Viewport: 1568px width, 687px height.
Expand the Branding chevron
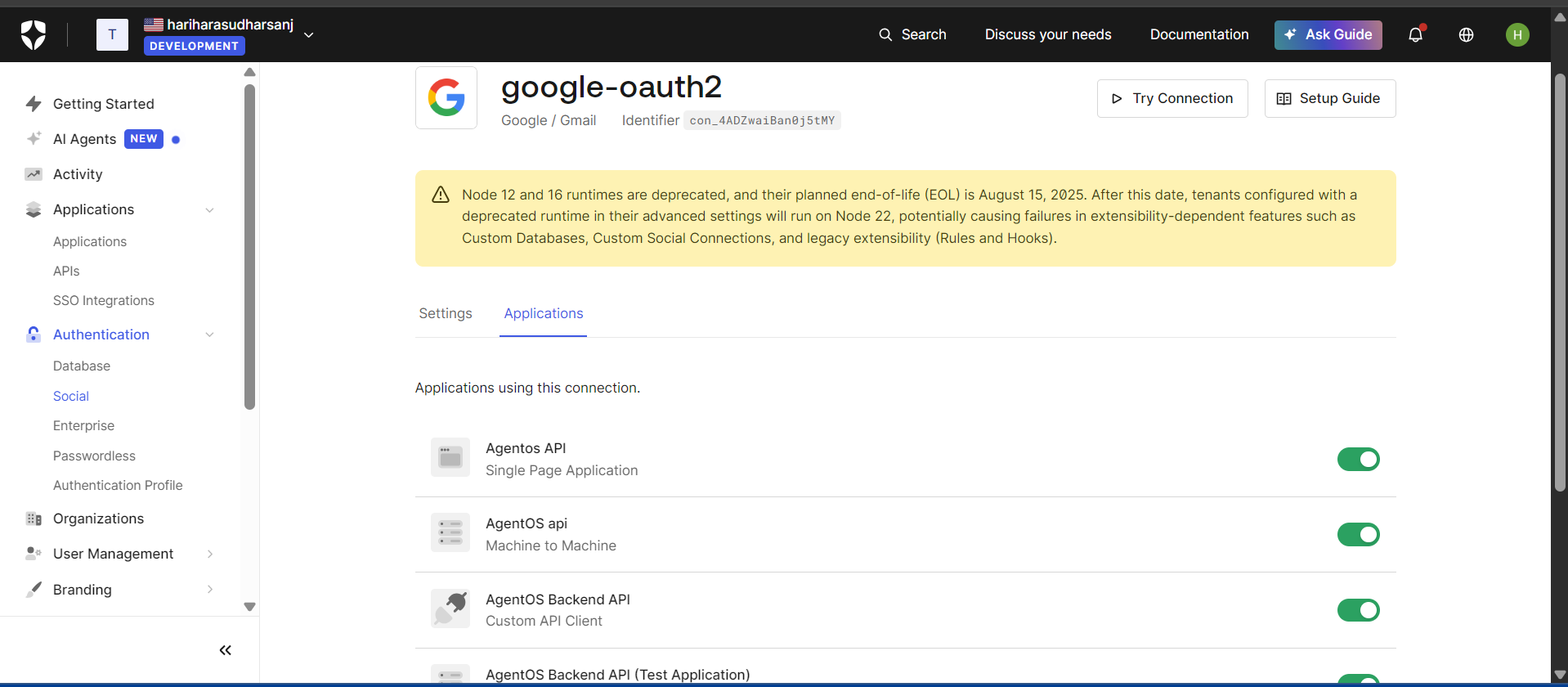[210, 590]
